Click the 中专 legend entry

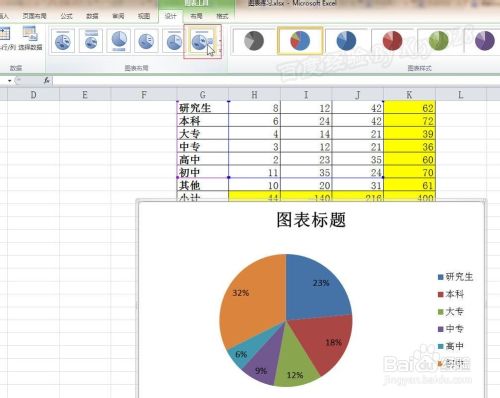coord(451,329)
